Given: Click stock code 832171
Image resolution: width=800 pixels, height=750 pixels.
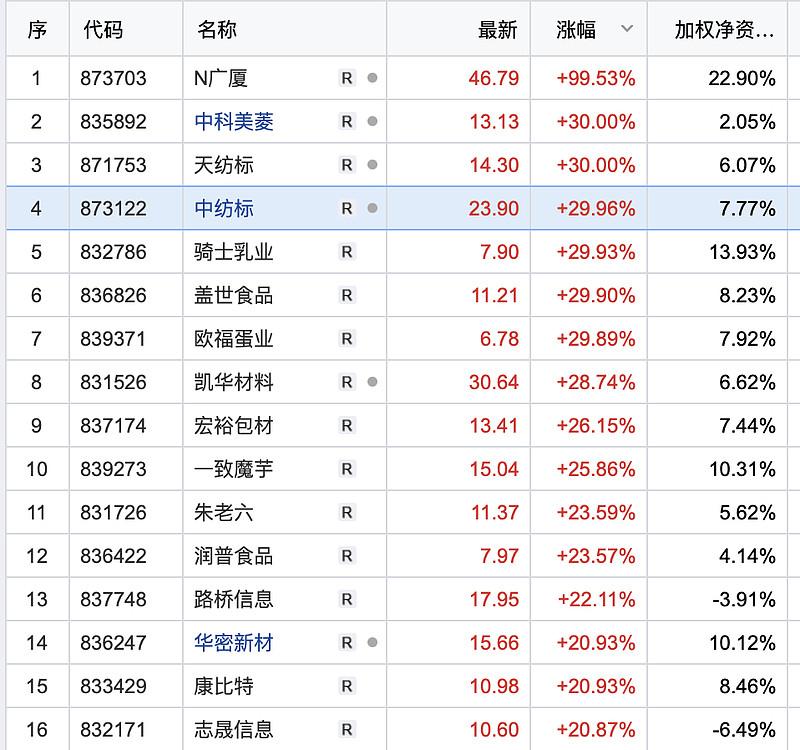Looking at the screenshot, I should click(x=113, y=729).
